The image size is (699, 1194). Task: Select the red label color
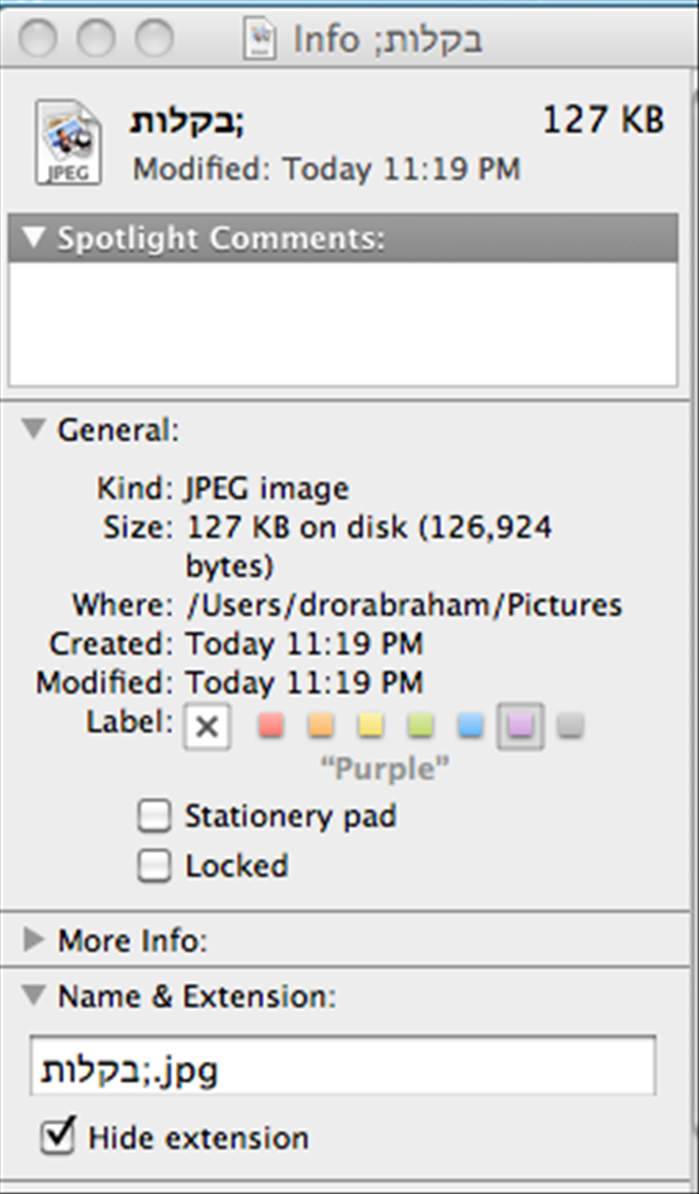(x=271, y=725)
